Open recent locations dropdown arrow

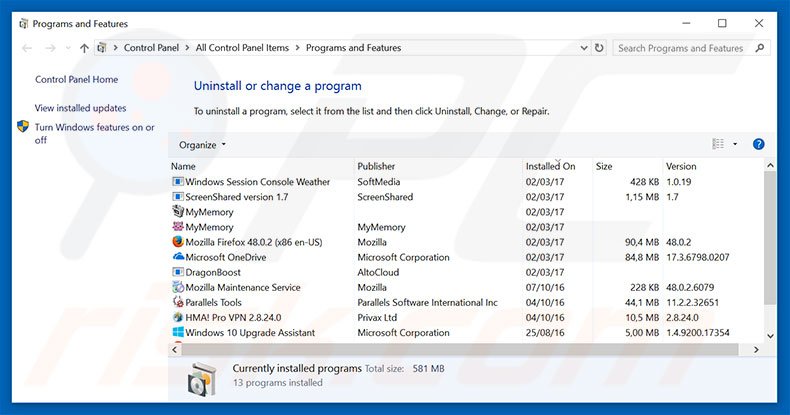pyautogui.click(x=69, y=48)
